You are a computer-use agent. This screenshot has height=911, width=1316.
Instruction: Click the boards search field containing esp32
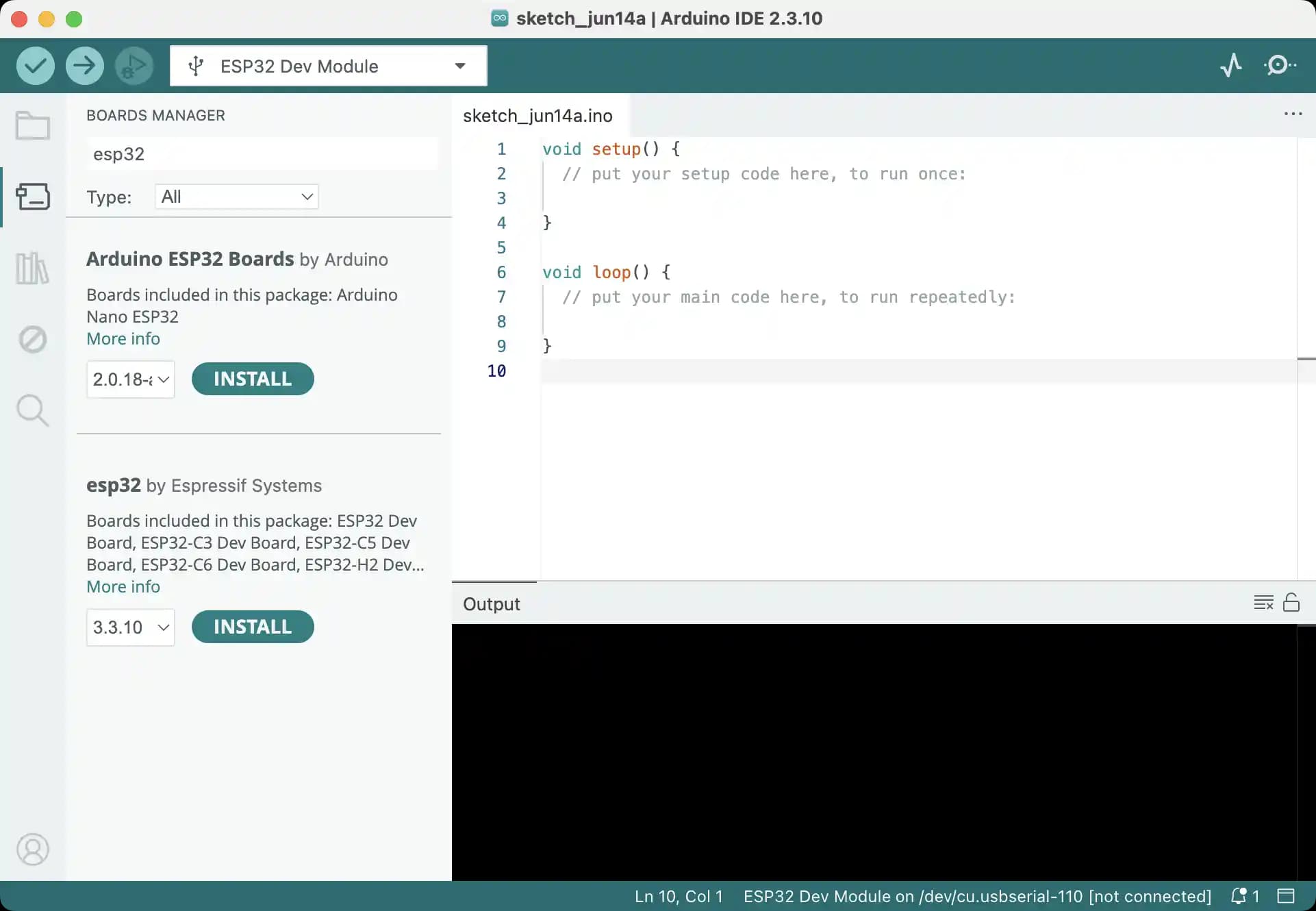click(x=262, y=154)
